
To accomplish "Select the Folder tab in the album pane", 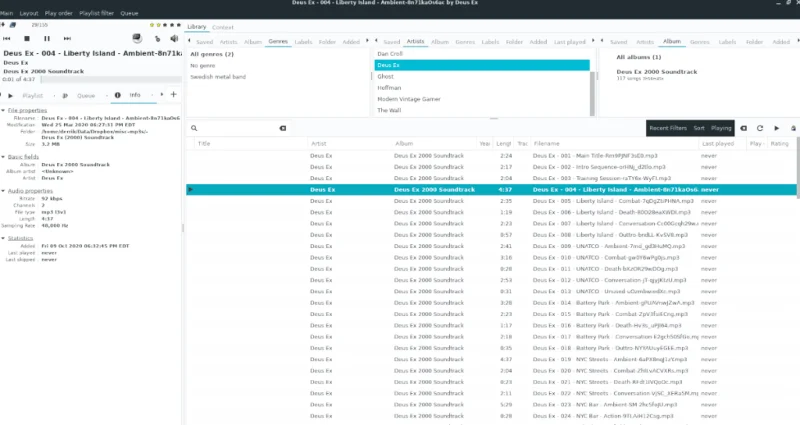I will pyautogui.click(x=754, y=42).
